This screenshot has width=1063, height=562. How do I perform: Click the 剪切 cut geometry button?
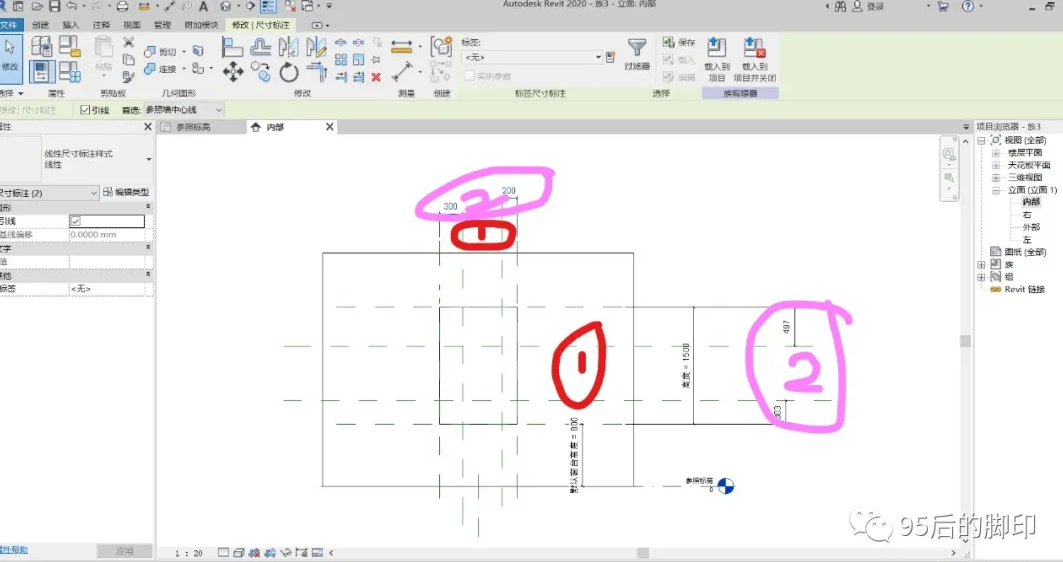click(x=160, y=52)
